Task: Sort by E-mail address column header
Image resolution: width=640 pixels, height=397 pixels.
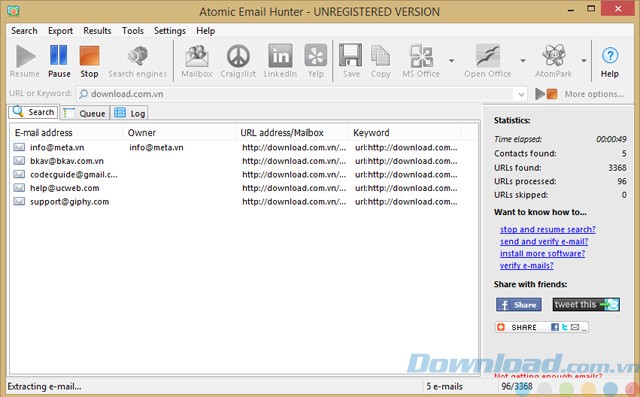Action: [x=66, y=133]
